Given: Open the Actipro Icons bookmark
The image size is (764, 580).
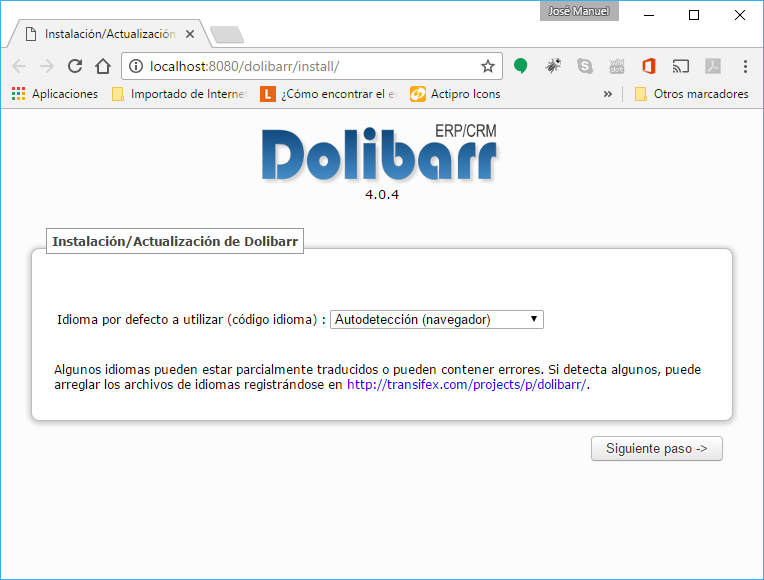Looking at the screenshot, I should (x=455, y=94).
